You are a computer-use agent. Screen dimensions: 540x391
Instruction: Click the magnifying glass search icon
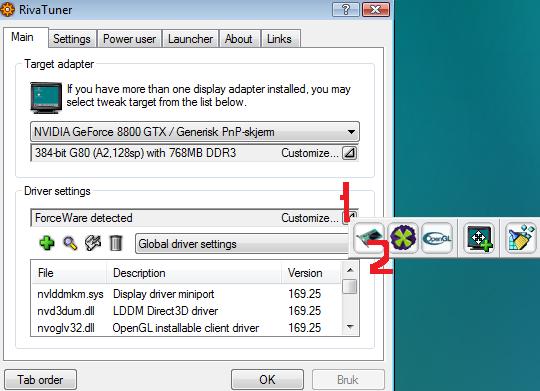click(x=70, y=243)
